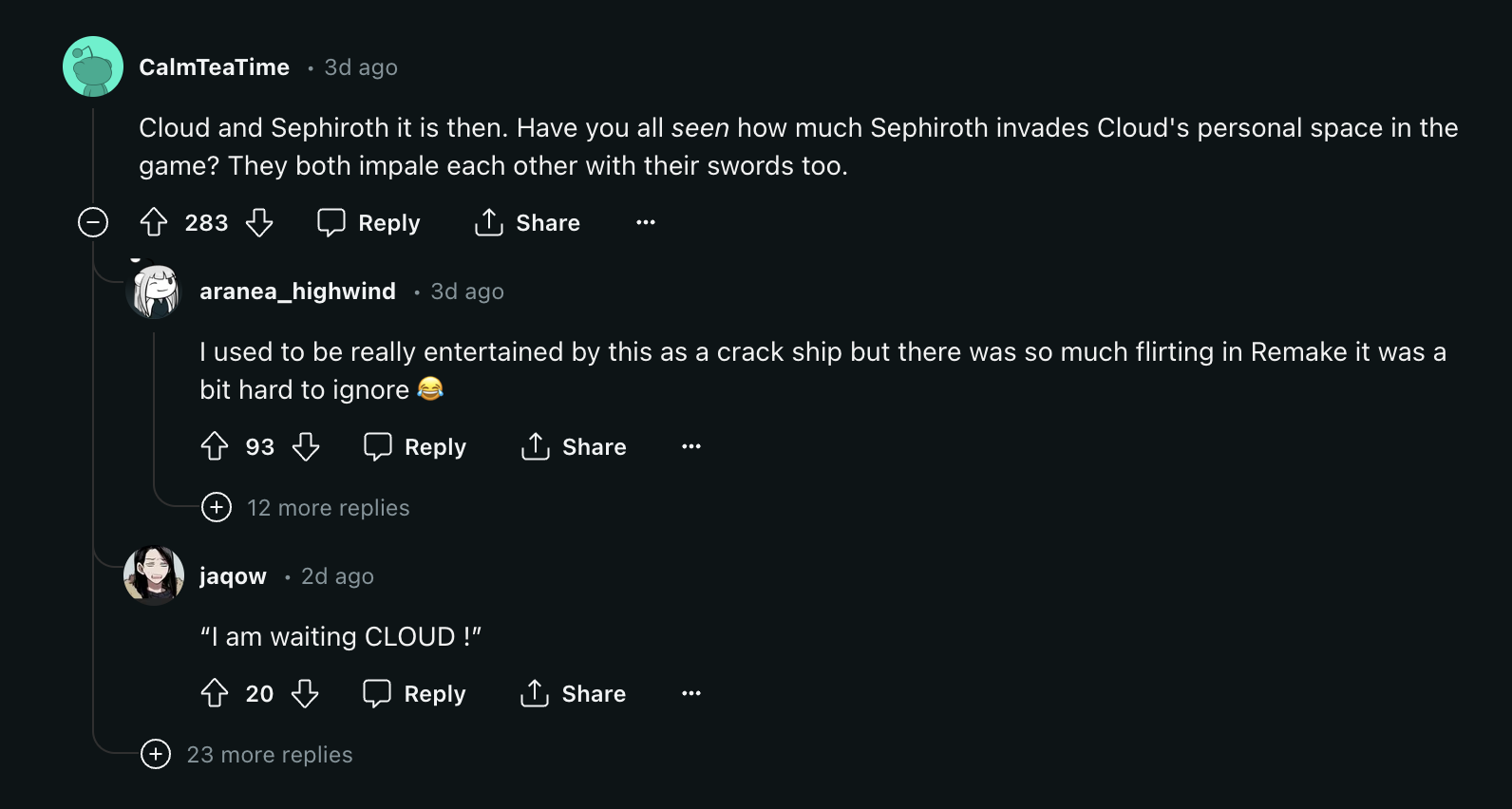Downvote aranea_highwind's reply
Screen dimensions: 1512x809
[306, 447]
